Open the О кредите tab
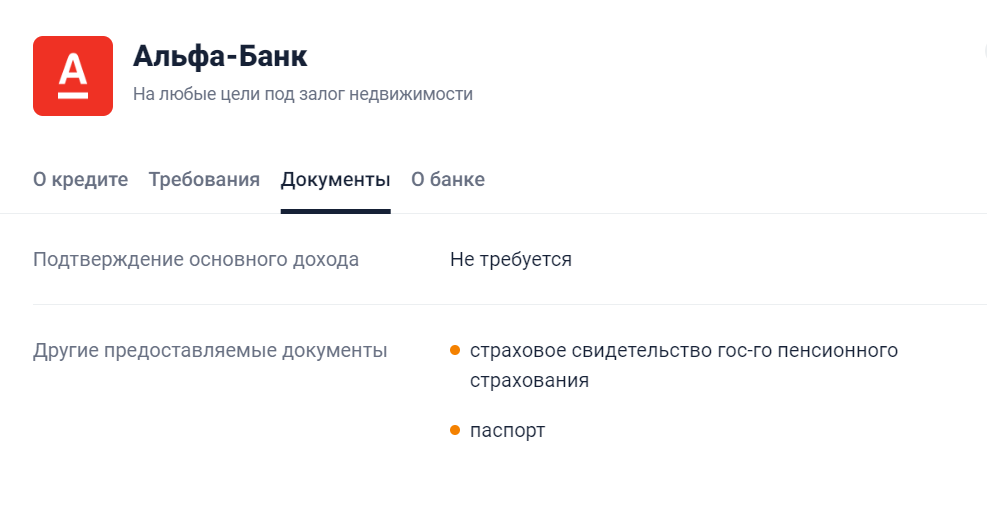The height and width of the screenshot is (505, 987). click(80, 180)
